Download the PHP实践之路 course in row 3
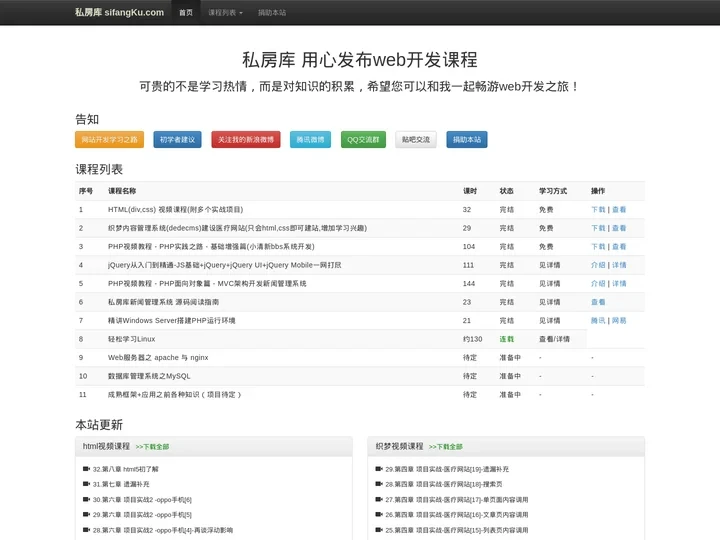This screenshot has width=720, height=540. [x=598, y=247]
